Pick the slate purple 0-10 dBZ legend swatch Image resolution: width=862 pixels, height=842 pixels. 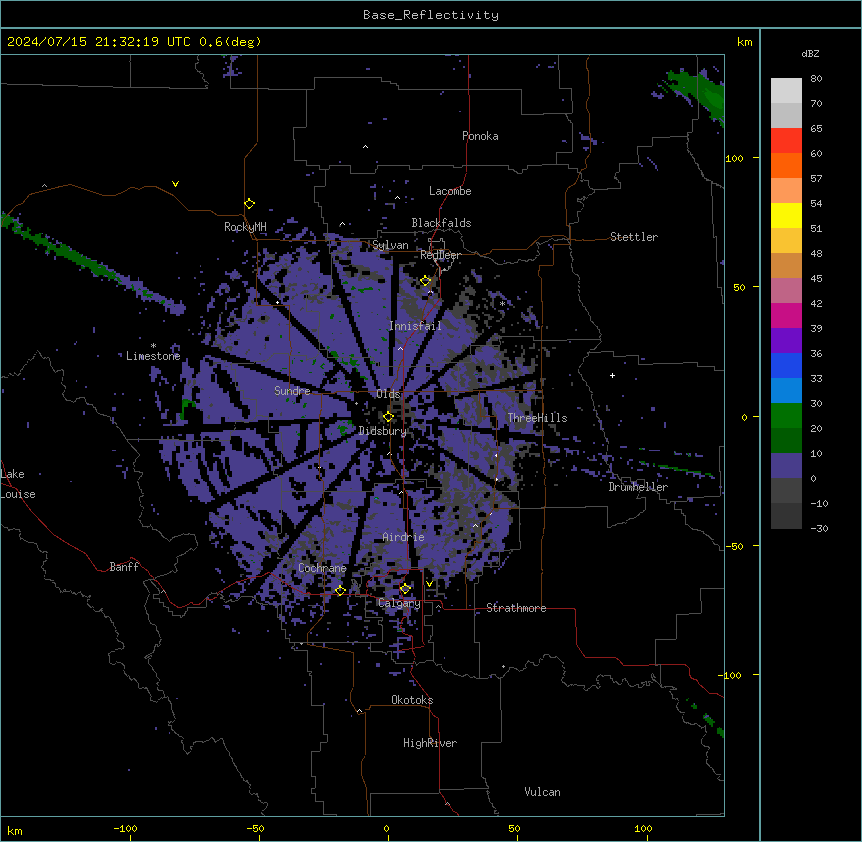(786, 466)
